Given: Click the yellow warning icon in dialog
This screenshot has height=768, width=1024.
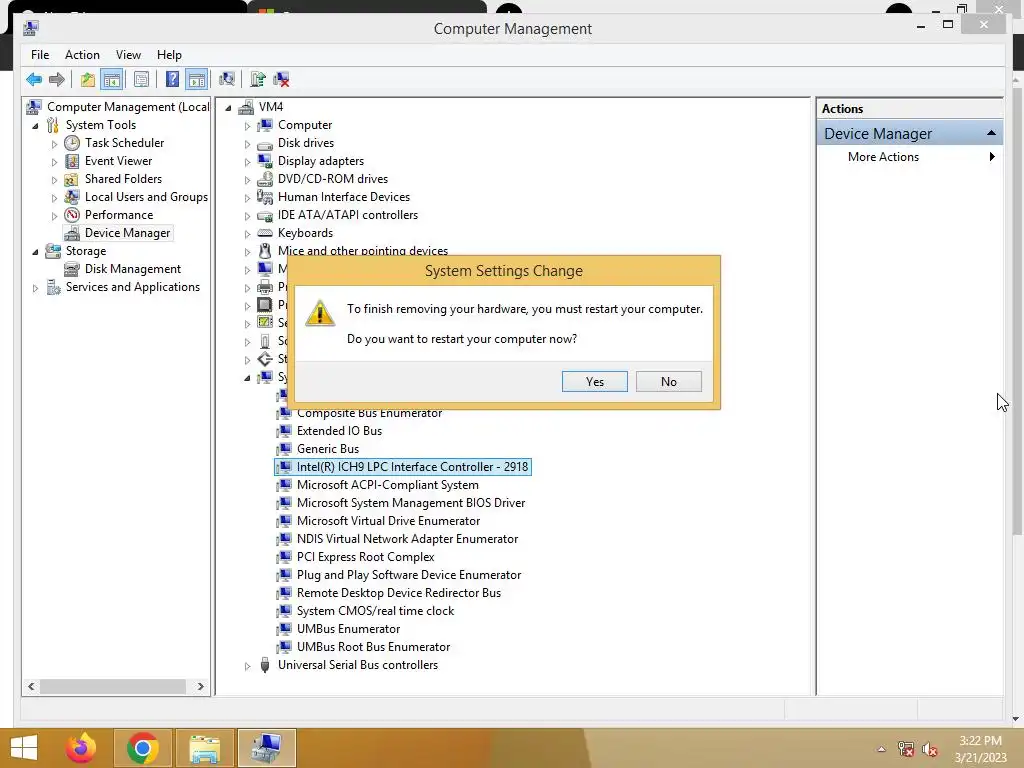Looking at the screenshot, I should click(320, 314).
